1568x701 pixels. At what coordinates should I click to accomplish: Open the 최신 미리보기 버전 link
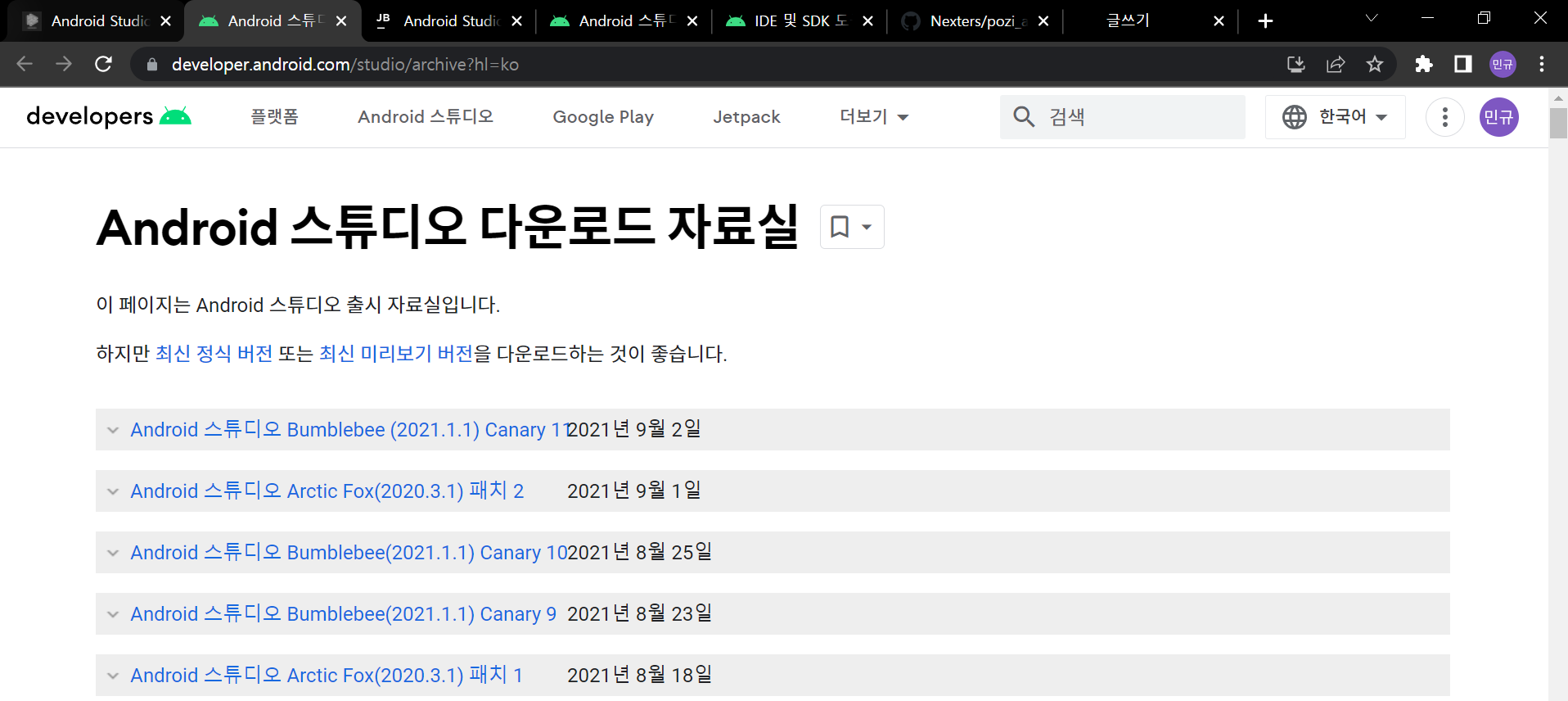coord(396,354)
